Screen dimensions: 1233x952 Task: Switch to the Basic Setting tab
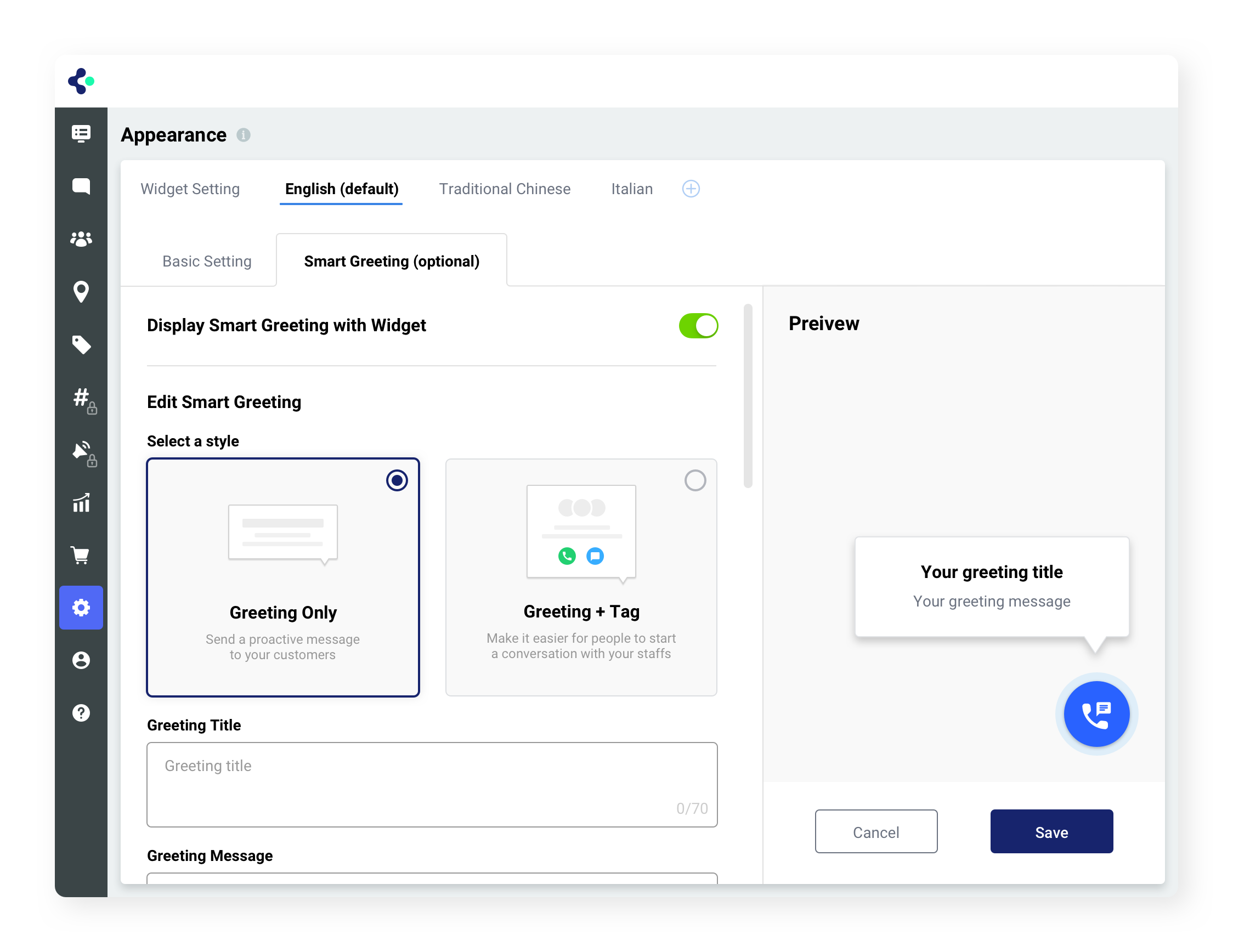tap(207, 261)
